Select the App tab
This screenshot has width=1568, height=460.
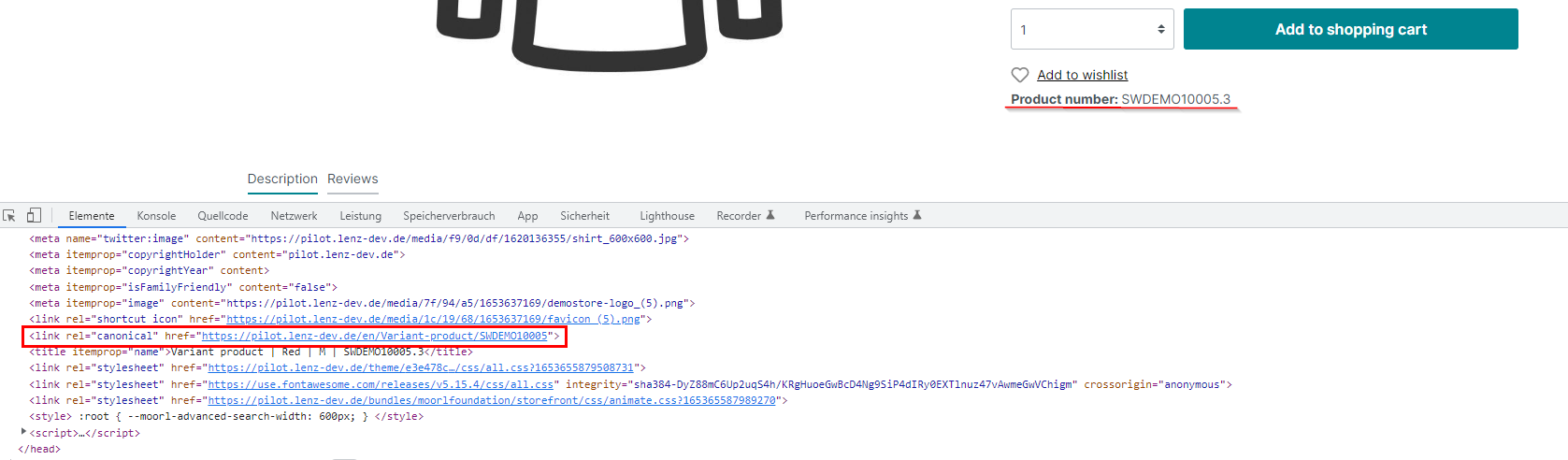(527, 216)
